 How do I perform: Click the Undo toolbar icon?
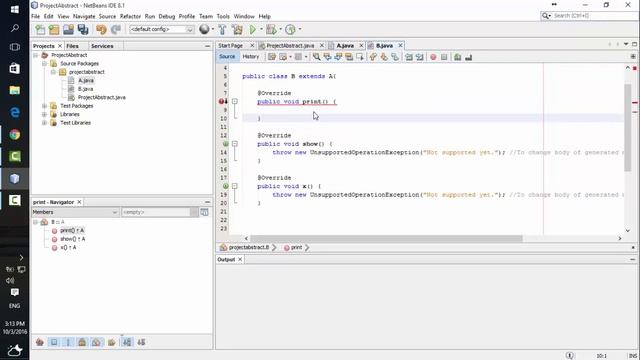[x=101, y=29]
